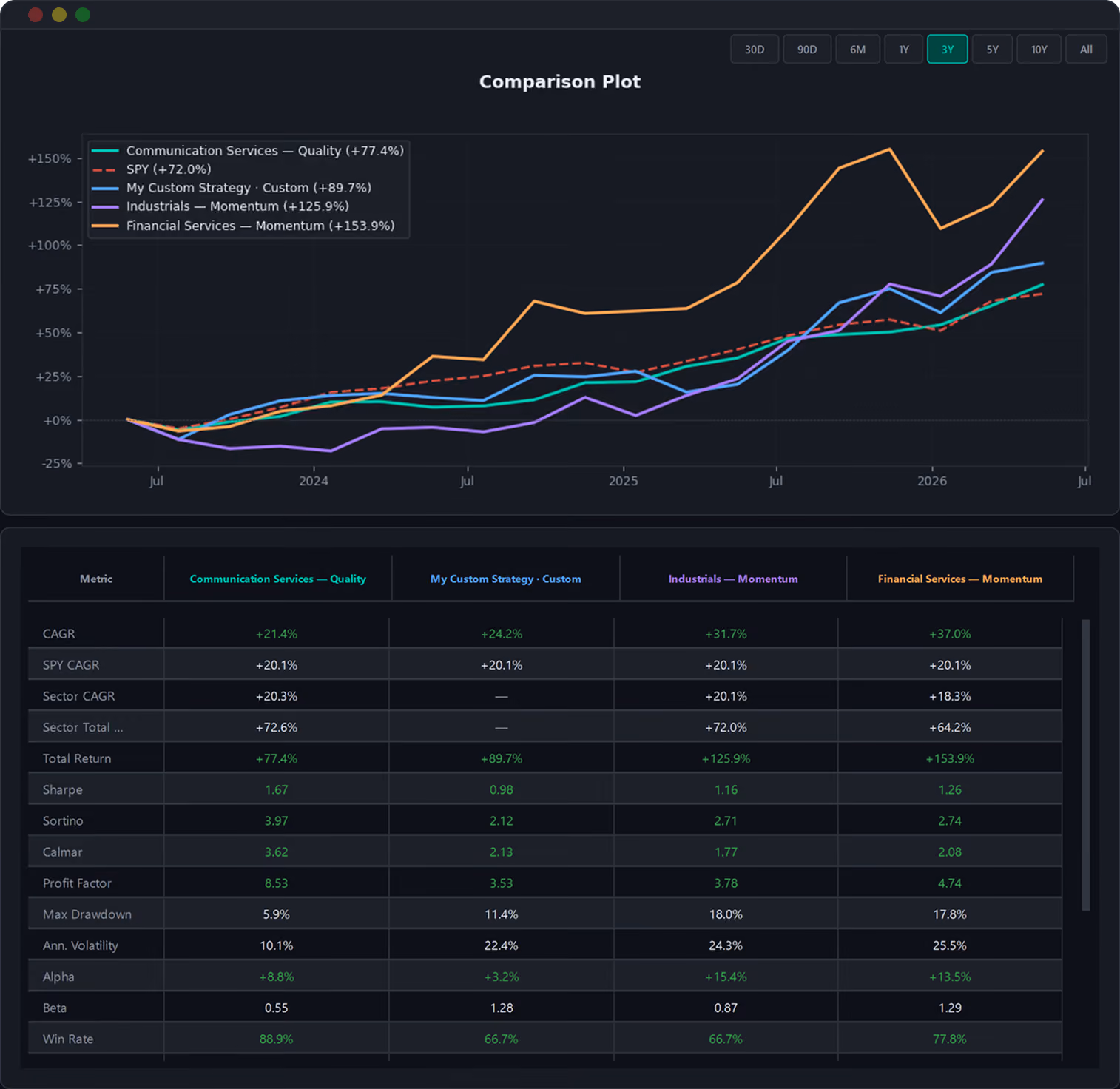Choose the 10Y time range
1120x1089 pixels.
[1039, 50]
